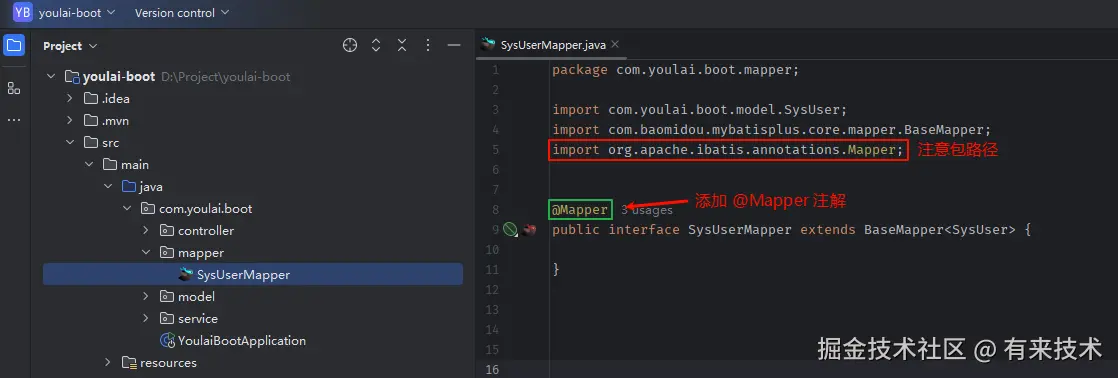The image size is (1118, 378).
Task: Click Expand All in Project panel
Action: (x=376, y=46)
